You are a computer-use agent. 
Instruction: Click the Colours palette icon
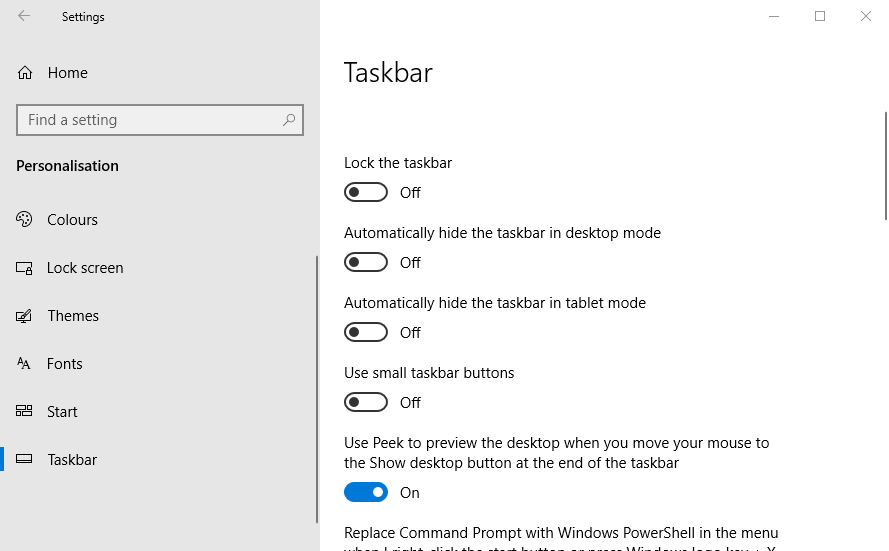click(x=24, y=219)
